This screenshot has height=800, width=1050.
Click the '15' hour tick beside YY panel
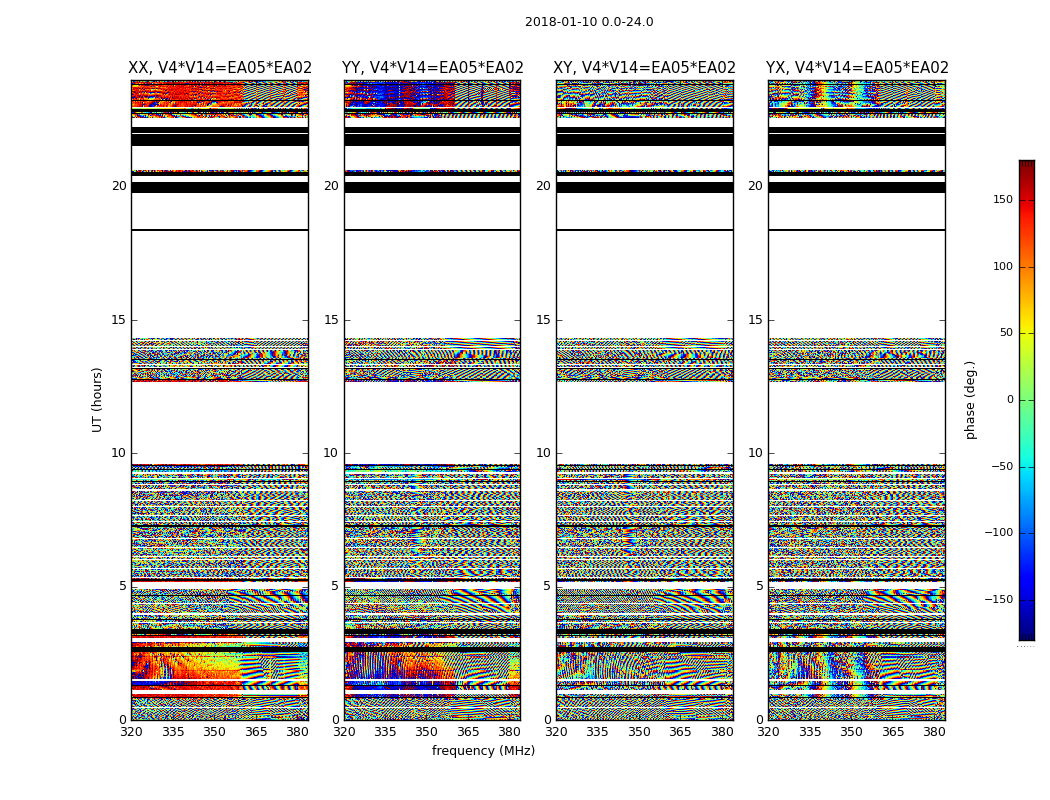click(331, 320)
